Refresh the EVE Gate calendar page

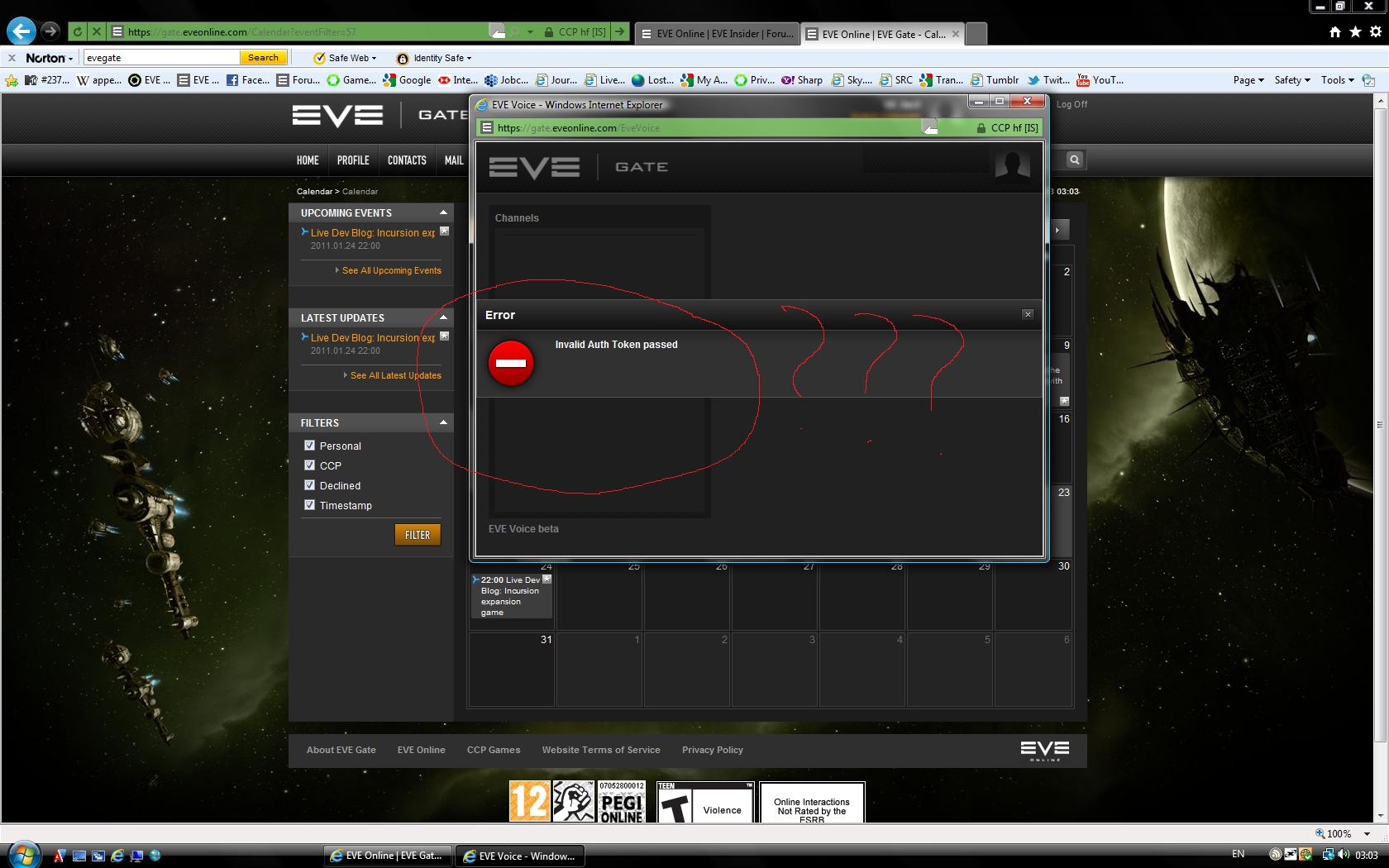78,32
